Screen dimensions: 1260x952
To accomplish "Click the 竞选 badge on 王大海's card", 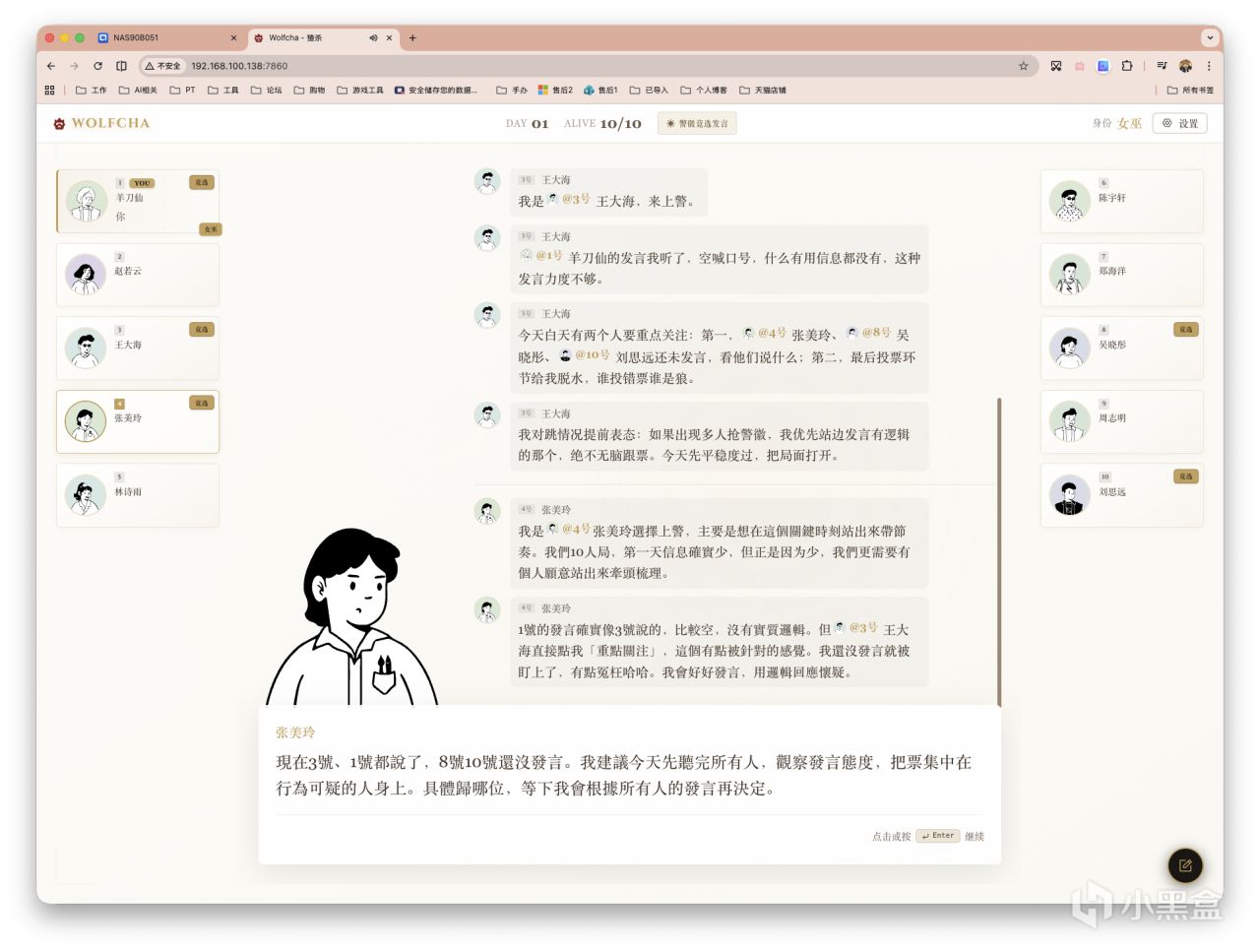I will [x=202, y=330].
